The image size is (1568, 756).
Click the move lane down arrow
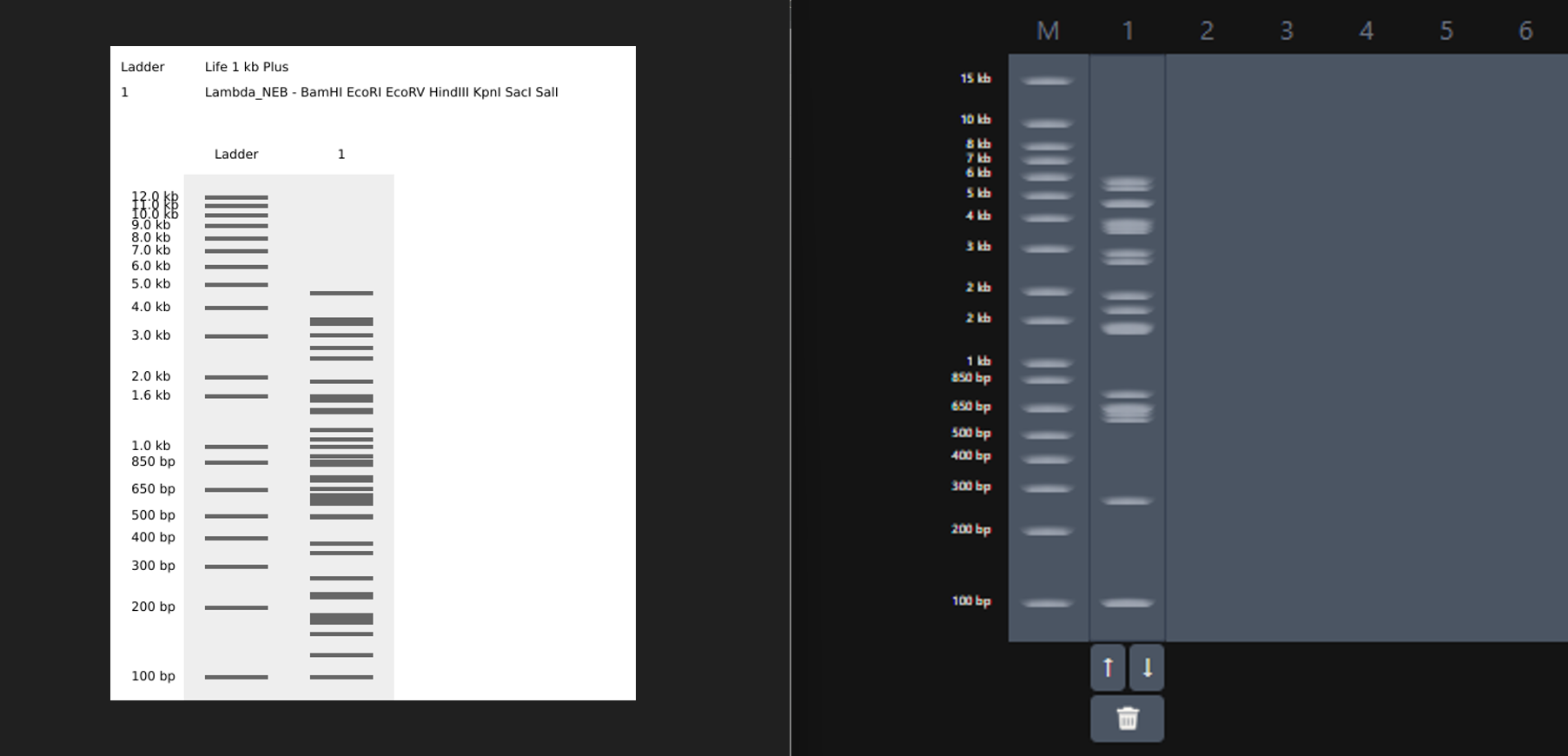pos(1147,667)
